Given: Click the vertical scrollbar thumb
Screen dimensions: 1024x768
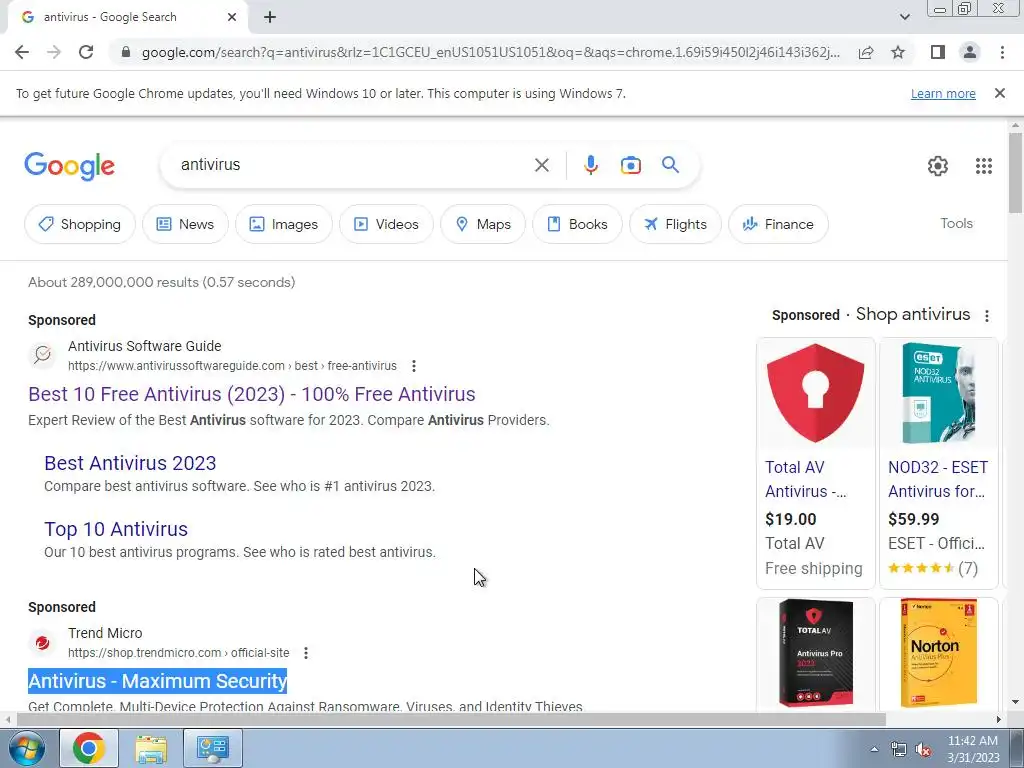Looking at the screenshot, I should [1015, 172].
